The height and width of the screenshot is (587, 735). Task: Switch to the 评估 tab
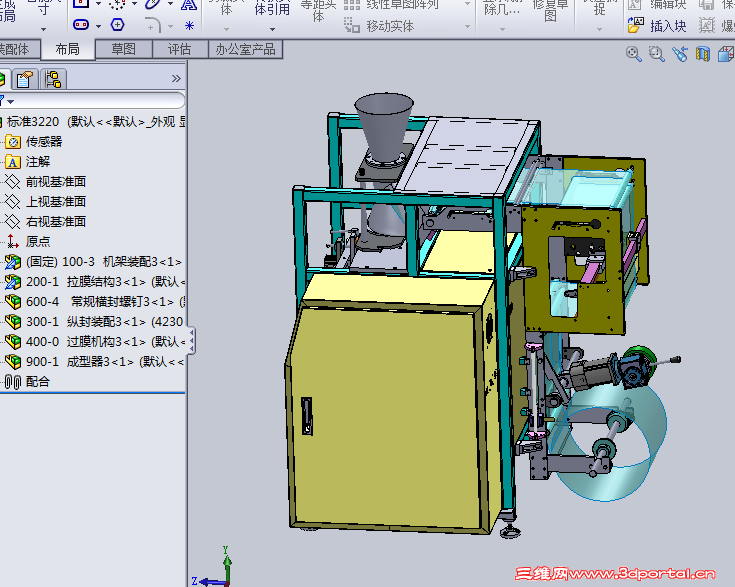coord(180,49)
